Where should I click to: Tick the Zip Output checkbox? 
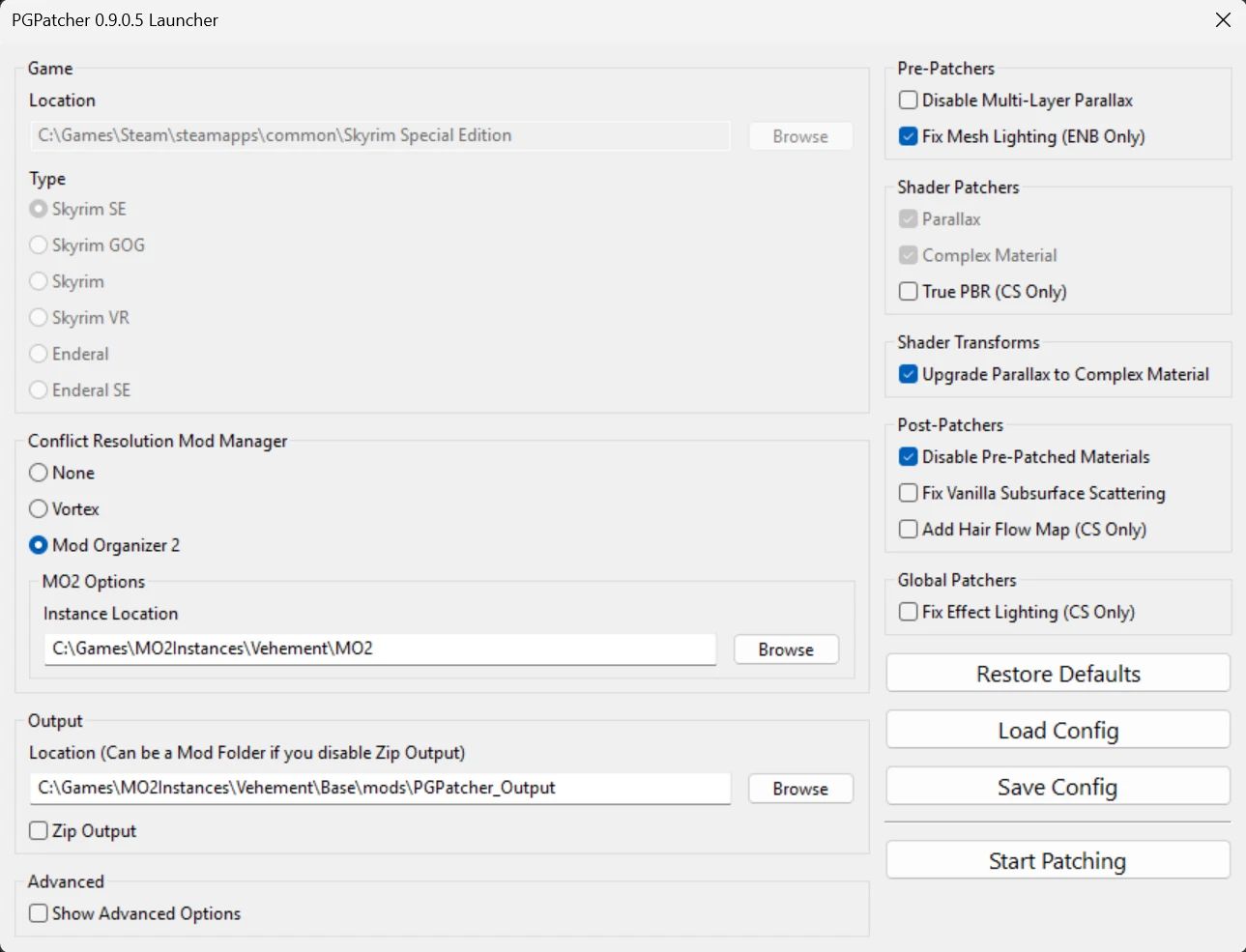coord(39,831)
